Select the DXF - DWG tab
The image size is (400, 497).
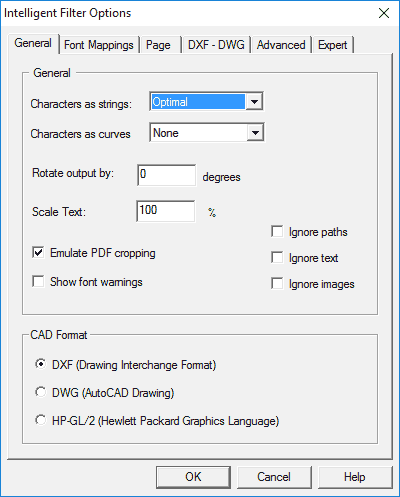[x=216, y=45]
